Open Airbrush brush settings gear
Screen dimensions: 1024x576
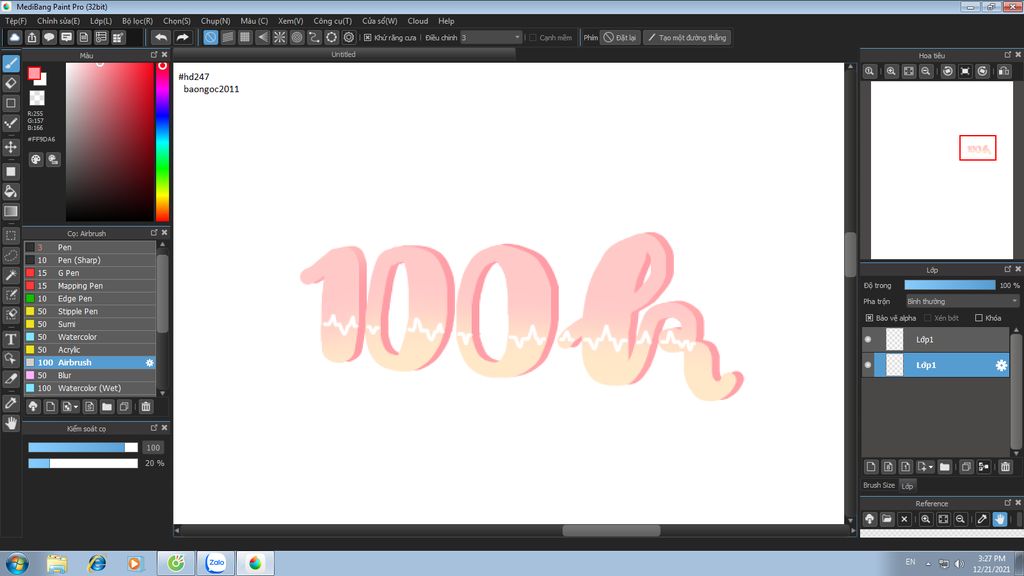[150, 362]
